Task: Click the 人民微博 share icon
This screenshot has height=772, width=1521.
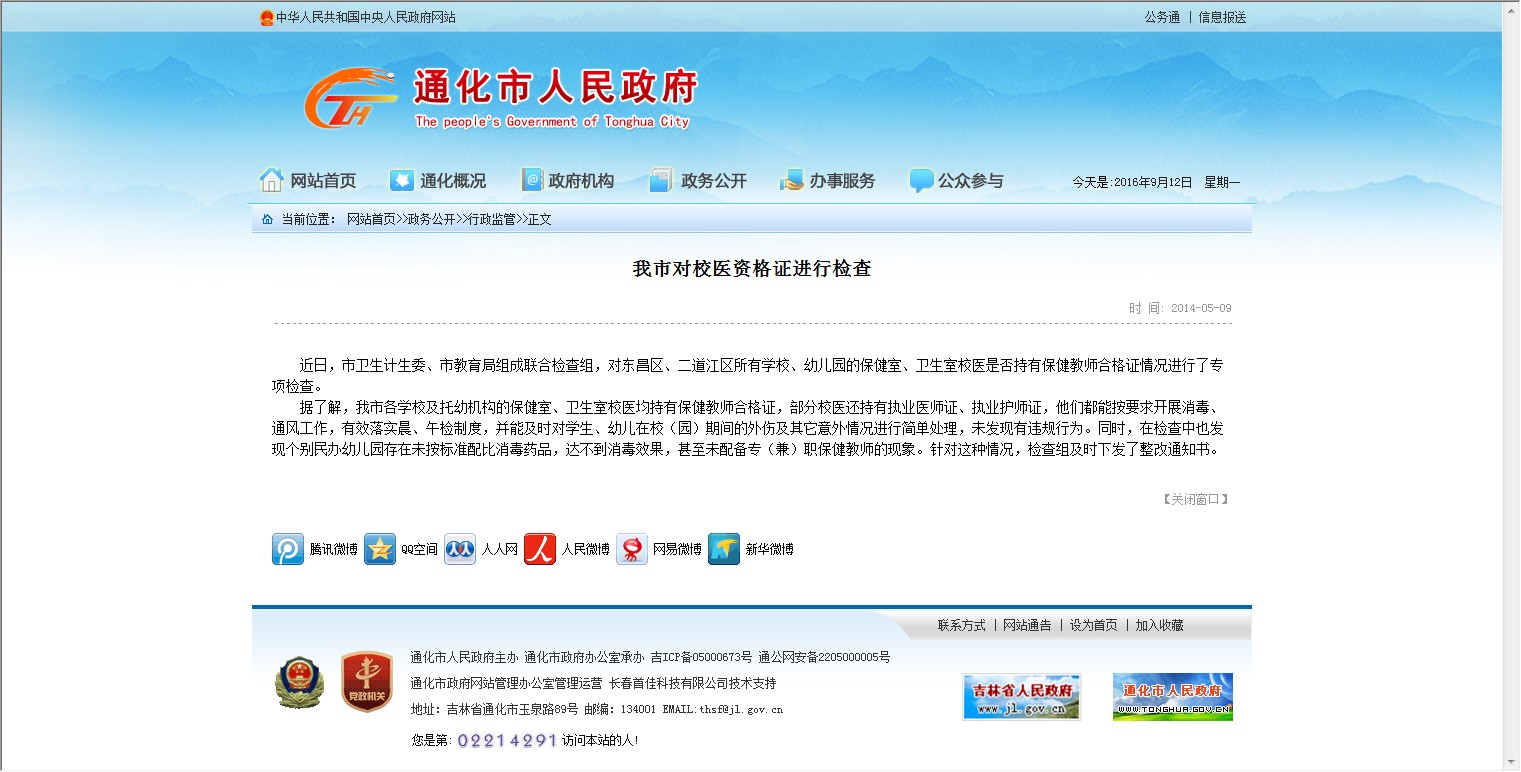Action: 540,549
